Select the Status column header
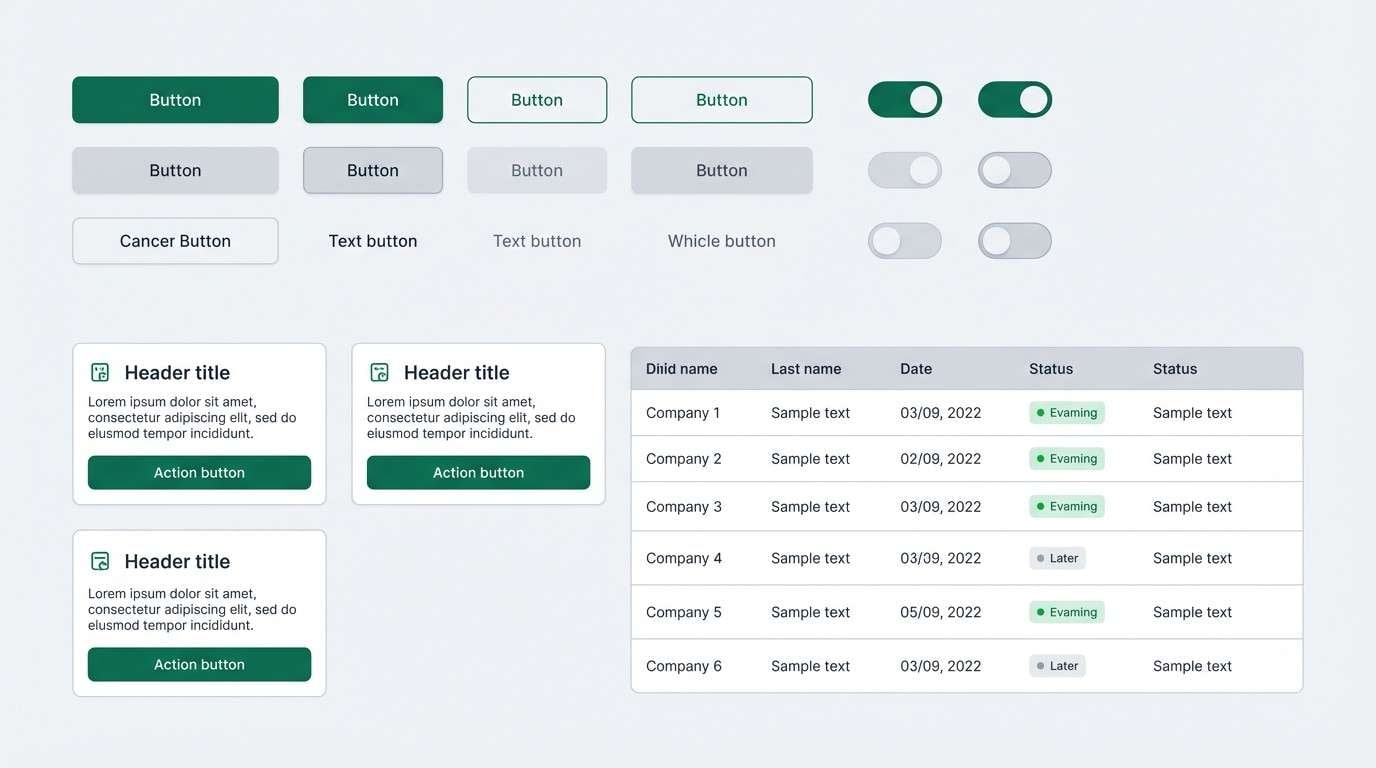 click(x=1051, y=368)
